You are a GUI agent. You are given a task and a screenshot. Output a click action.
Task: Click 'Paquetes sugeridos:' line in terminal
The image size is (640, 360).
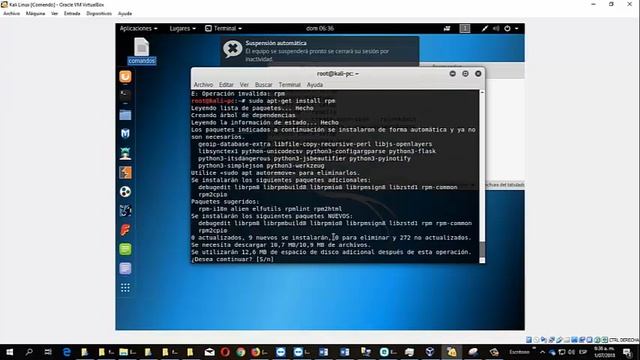[x=225, y=202]
